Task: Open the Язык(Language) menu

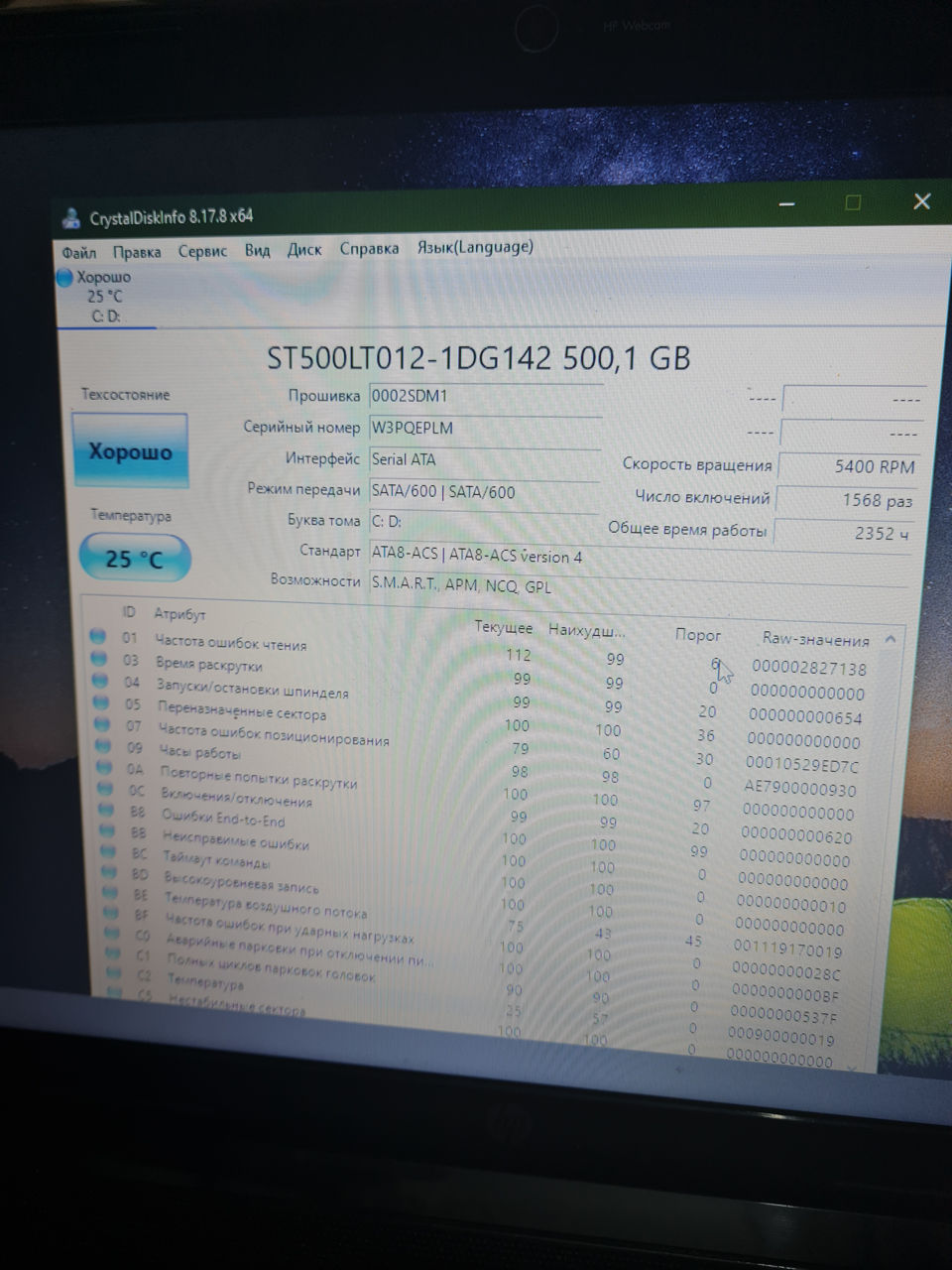Action: (475, 246)
